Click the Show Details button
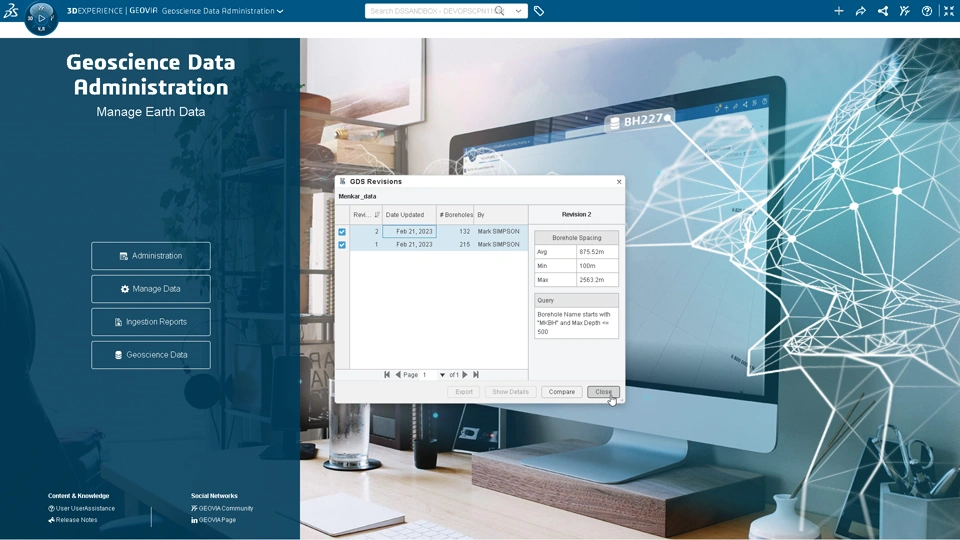 (510, 392)
